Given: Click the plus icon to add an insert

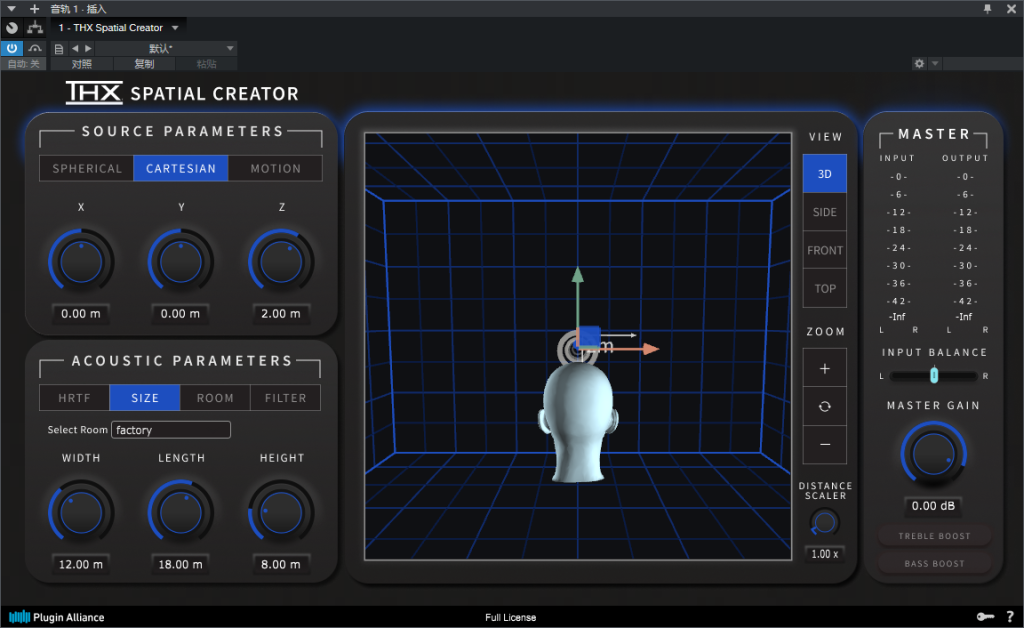Looking at the screenshot, I should 35,8.
